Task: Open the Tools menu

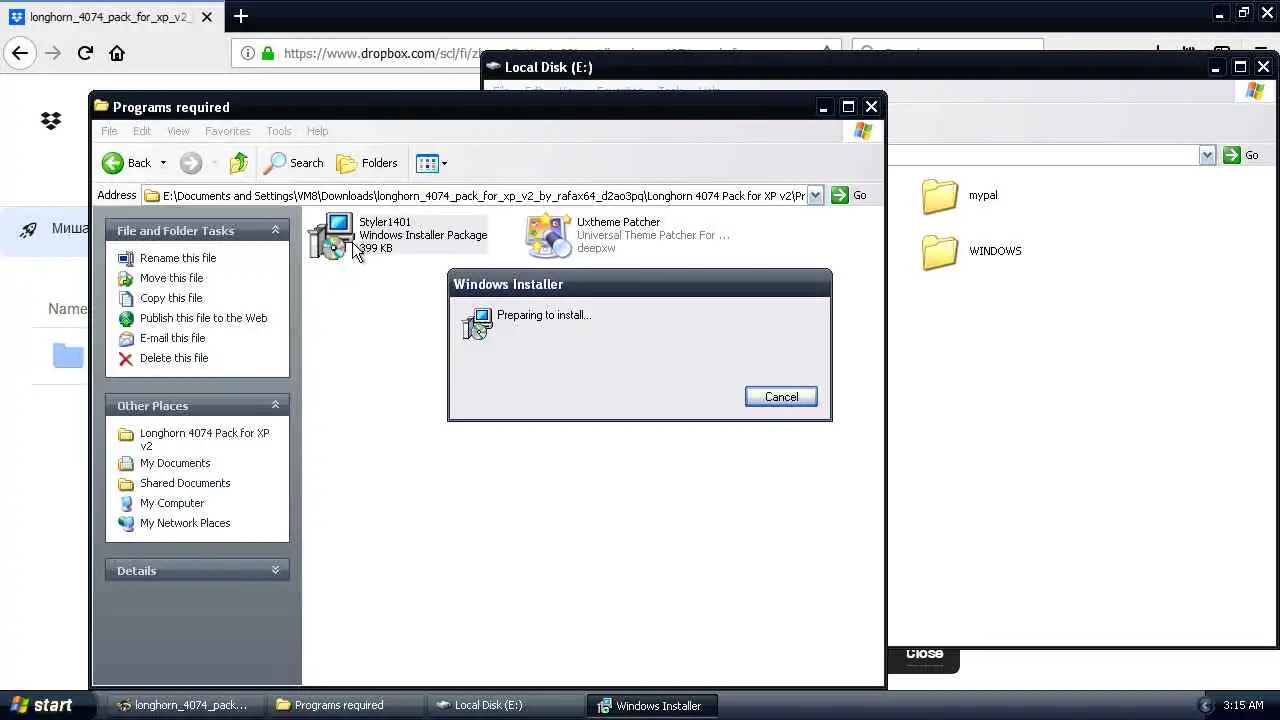Action: click(279, 131)
